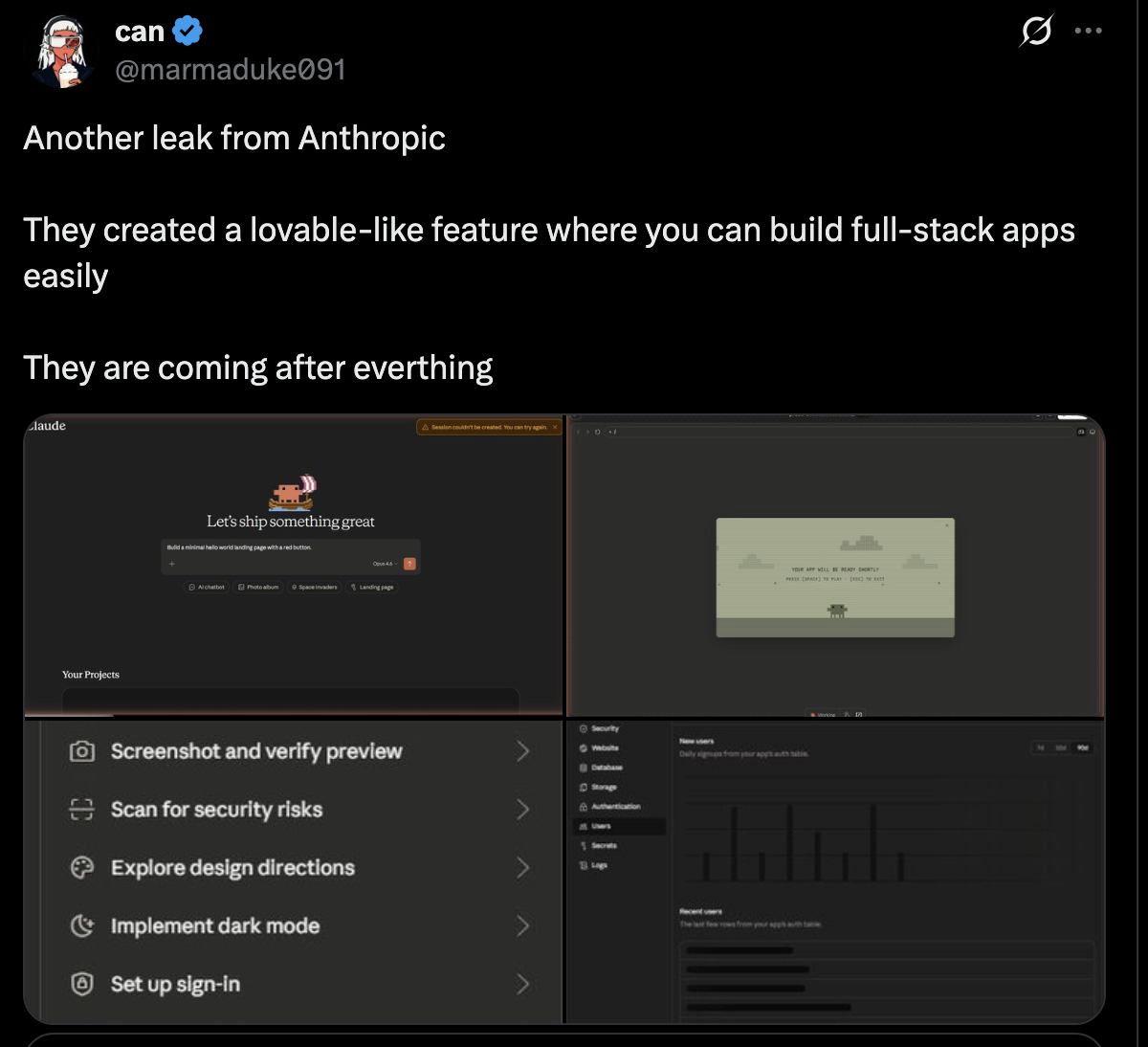
Task: Click the shield icon beside Set up sign-in
Action: click(82, 984)
